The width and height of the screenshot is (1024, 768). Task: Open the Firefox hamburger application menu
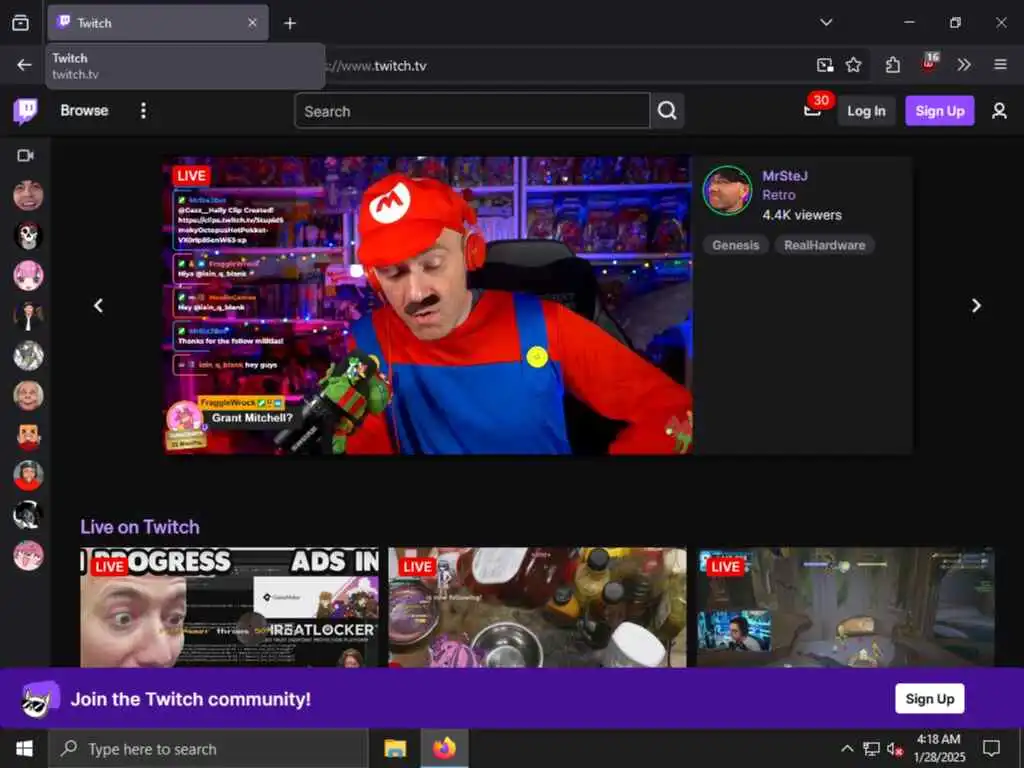click(1000, 65)
